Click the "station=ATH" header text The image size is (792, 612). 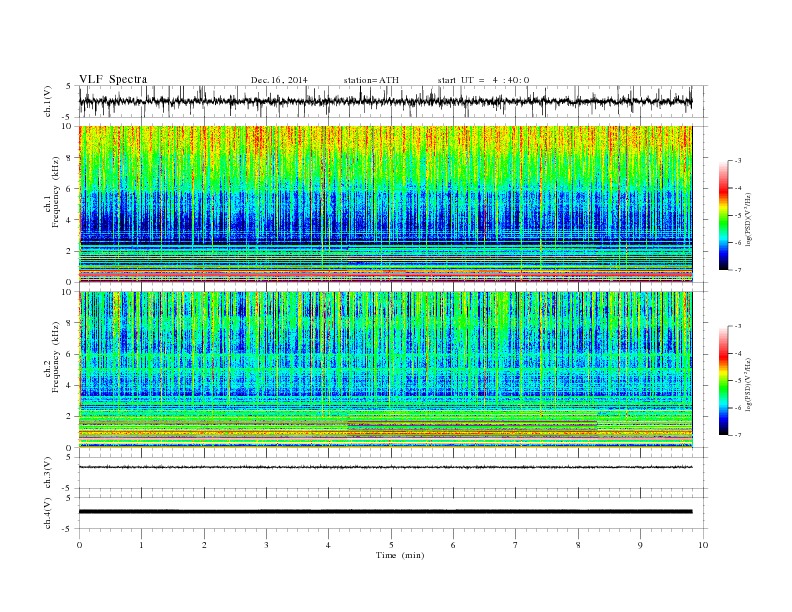pos(371,80)
